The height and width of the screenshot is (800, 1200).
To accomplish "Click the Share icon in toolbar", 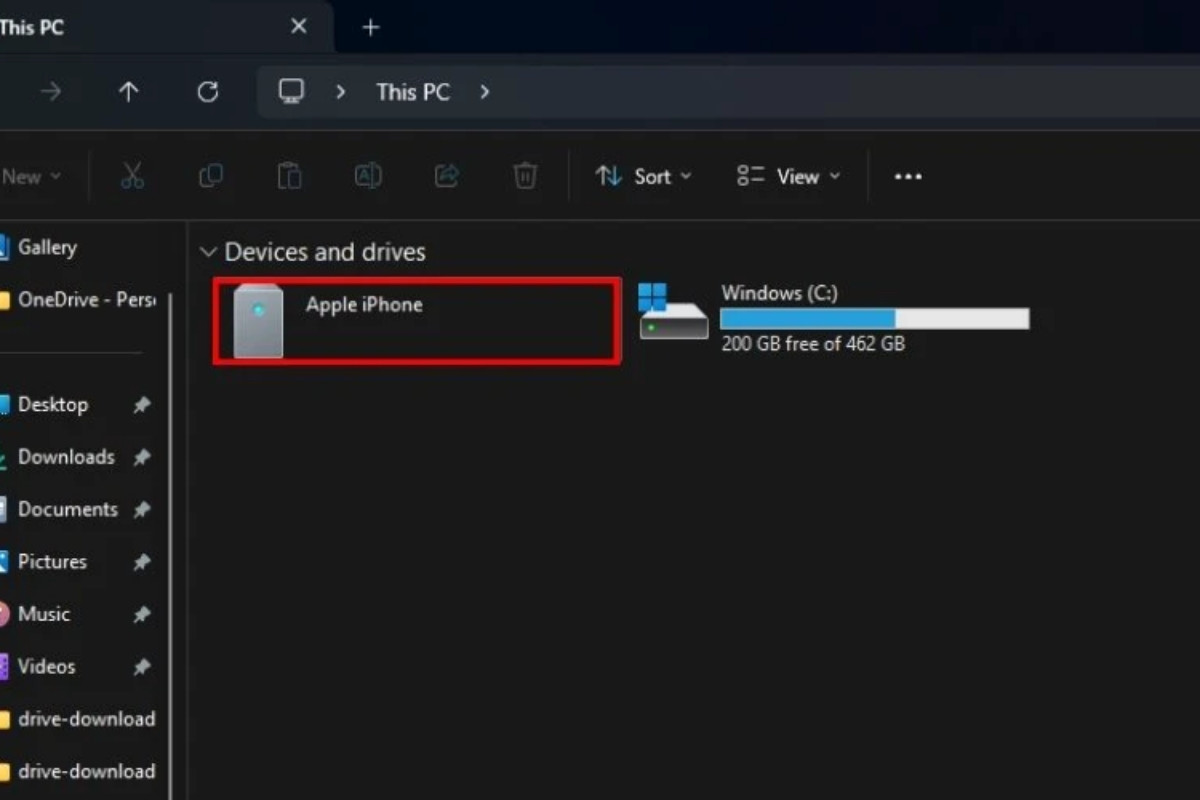I will pyautogui.click(x=446, y=177).
